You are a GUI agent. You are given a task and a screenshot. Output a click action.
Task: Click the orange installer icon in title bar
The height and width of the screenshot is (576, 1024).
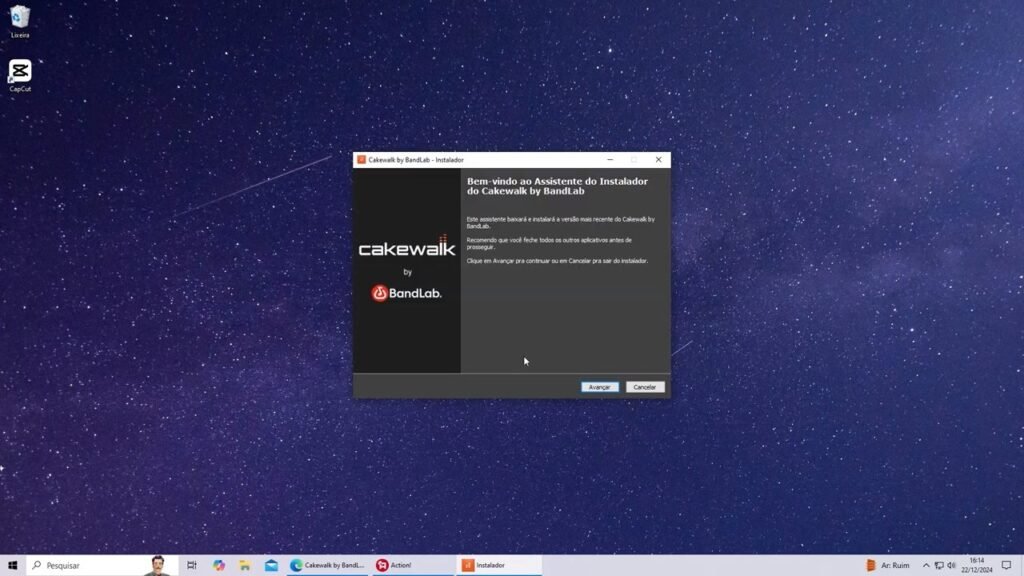pyautogui.click(x=361, y=160)
